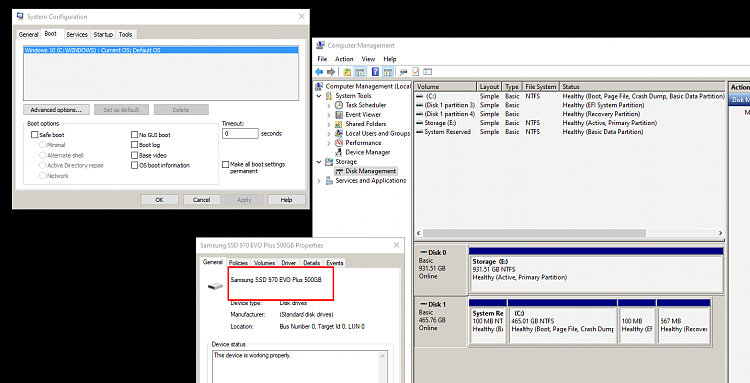Expand the Shared Folders tree node

pos(329,124)
